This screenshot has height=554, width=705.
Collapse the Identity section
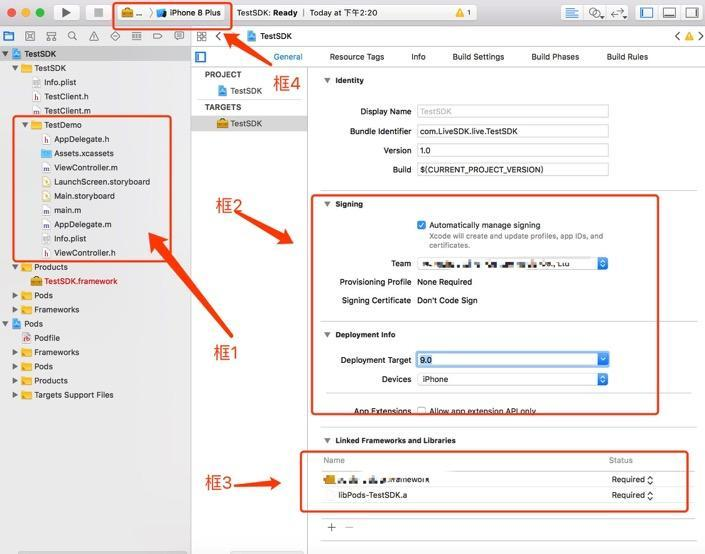[x=327, y=80]
